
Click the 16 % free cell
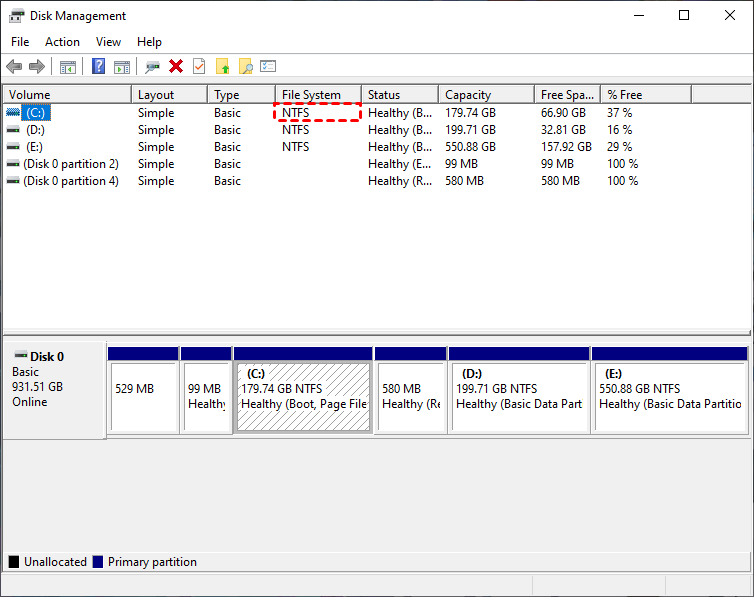click(x=619, y=130)
